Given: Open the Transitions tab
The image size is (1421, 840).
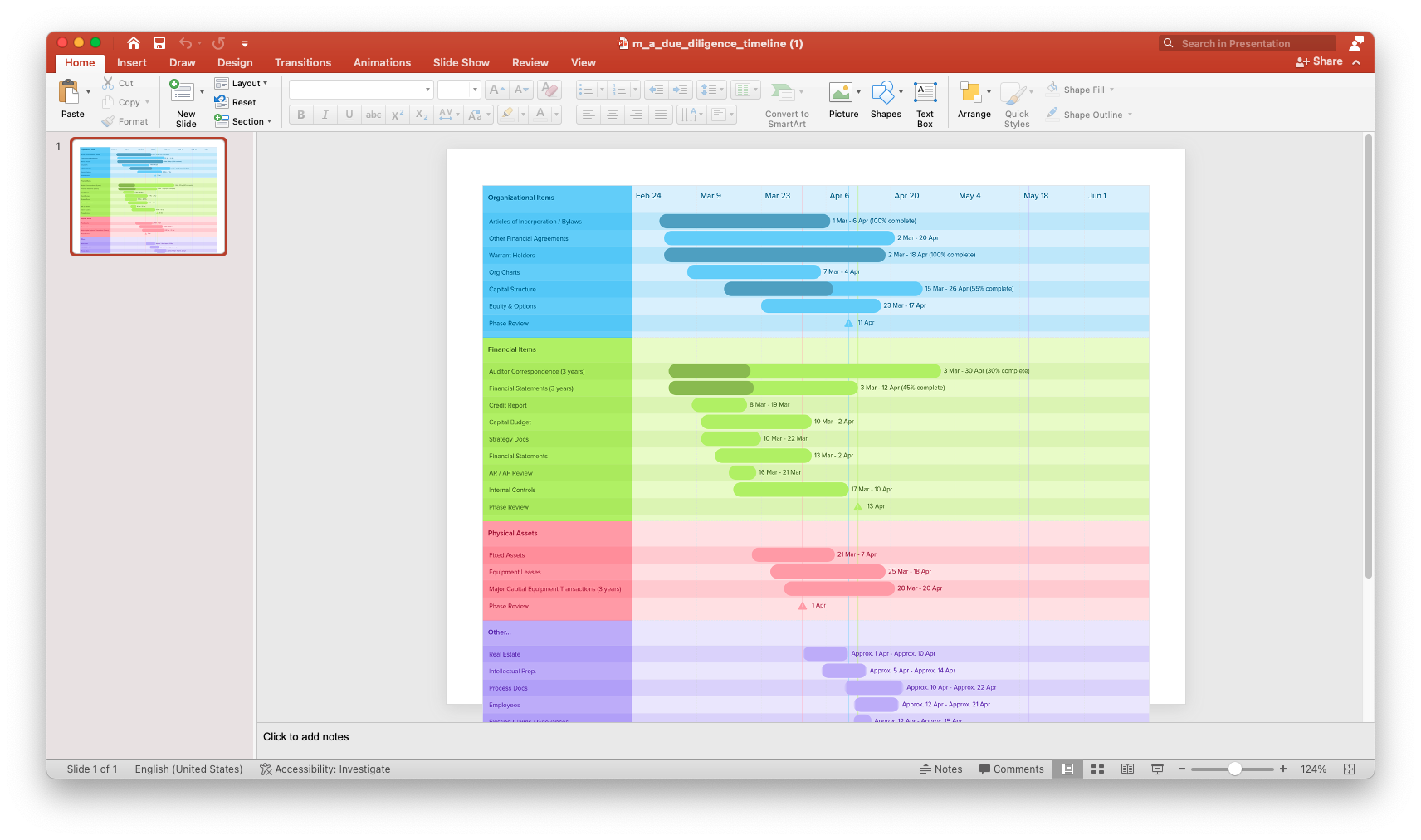Looking at the screenshot, I should (303, 62).
